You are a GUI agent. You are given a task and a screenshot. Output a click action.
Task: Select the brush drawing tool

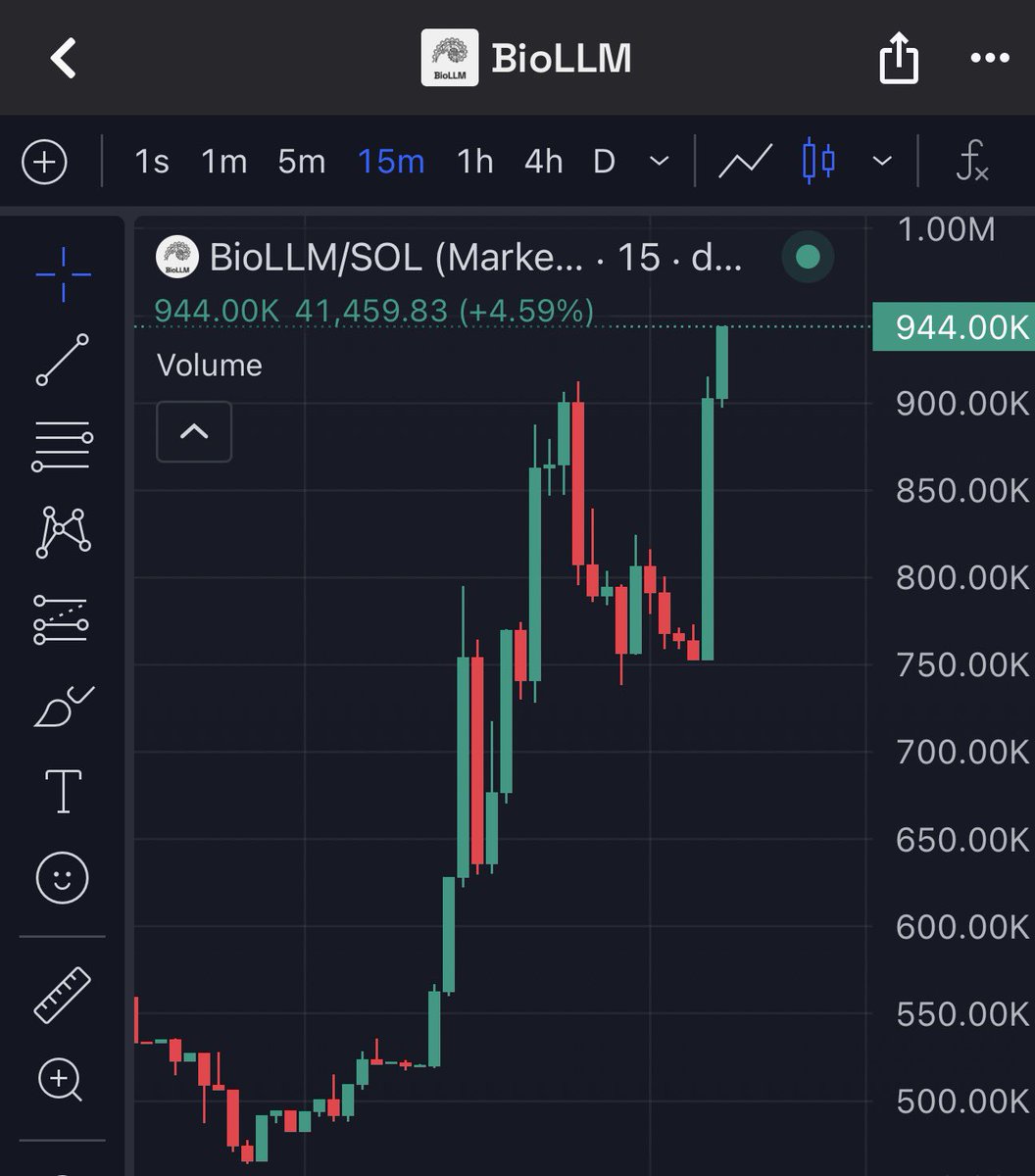click(63, 707)
